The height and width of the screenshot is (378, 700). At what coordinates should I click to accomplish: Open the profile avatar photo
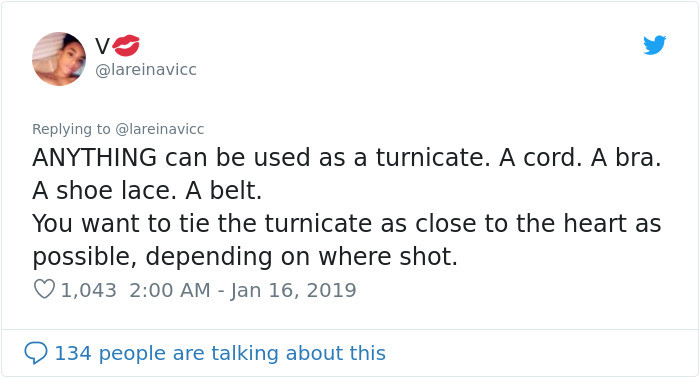(x=59, y=58)
